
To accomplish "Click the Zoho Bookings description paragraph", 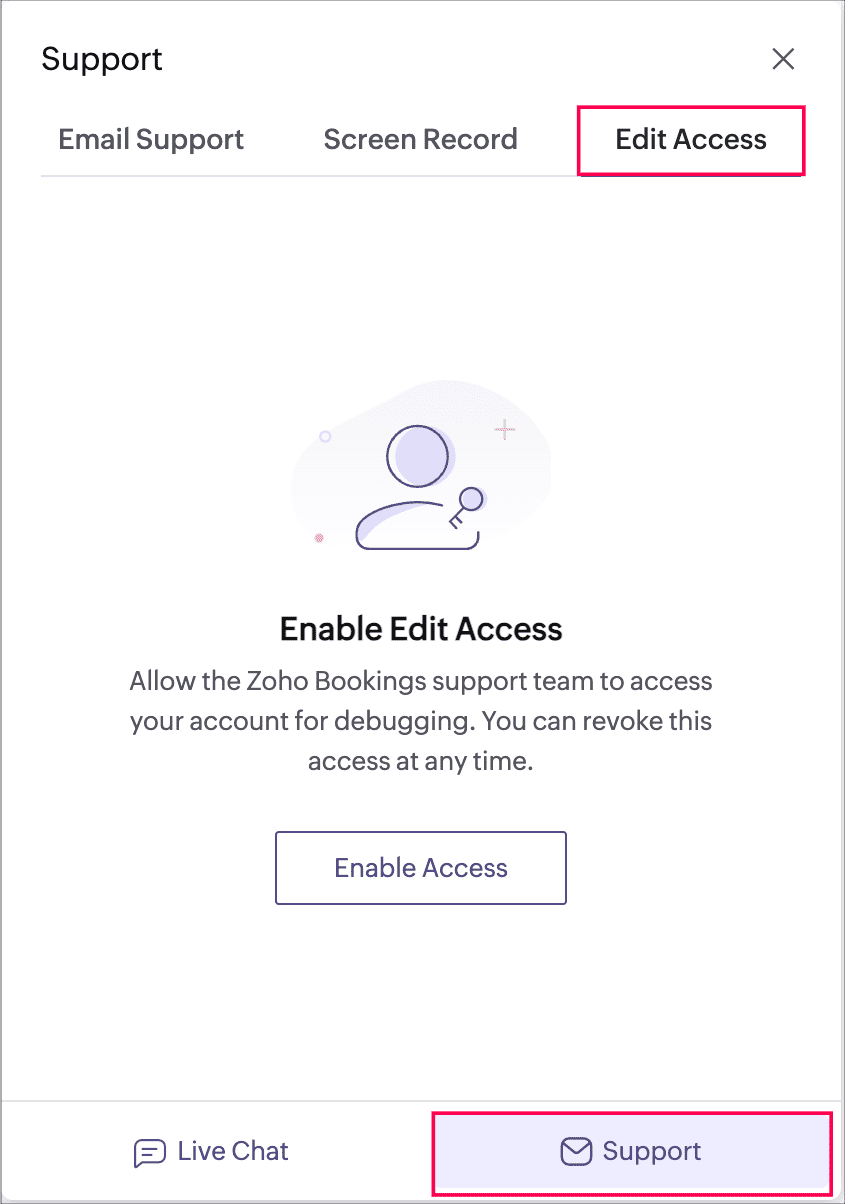I will point(421,721).
